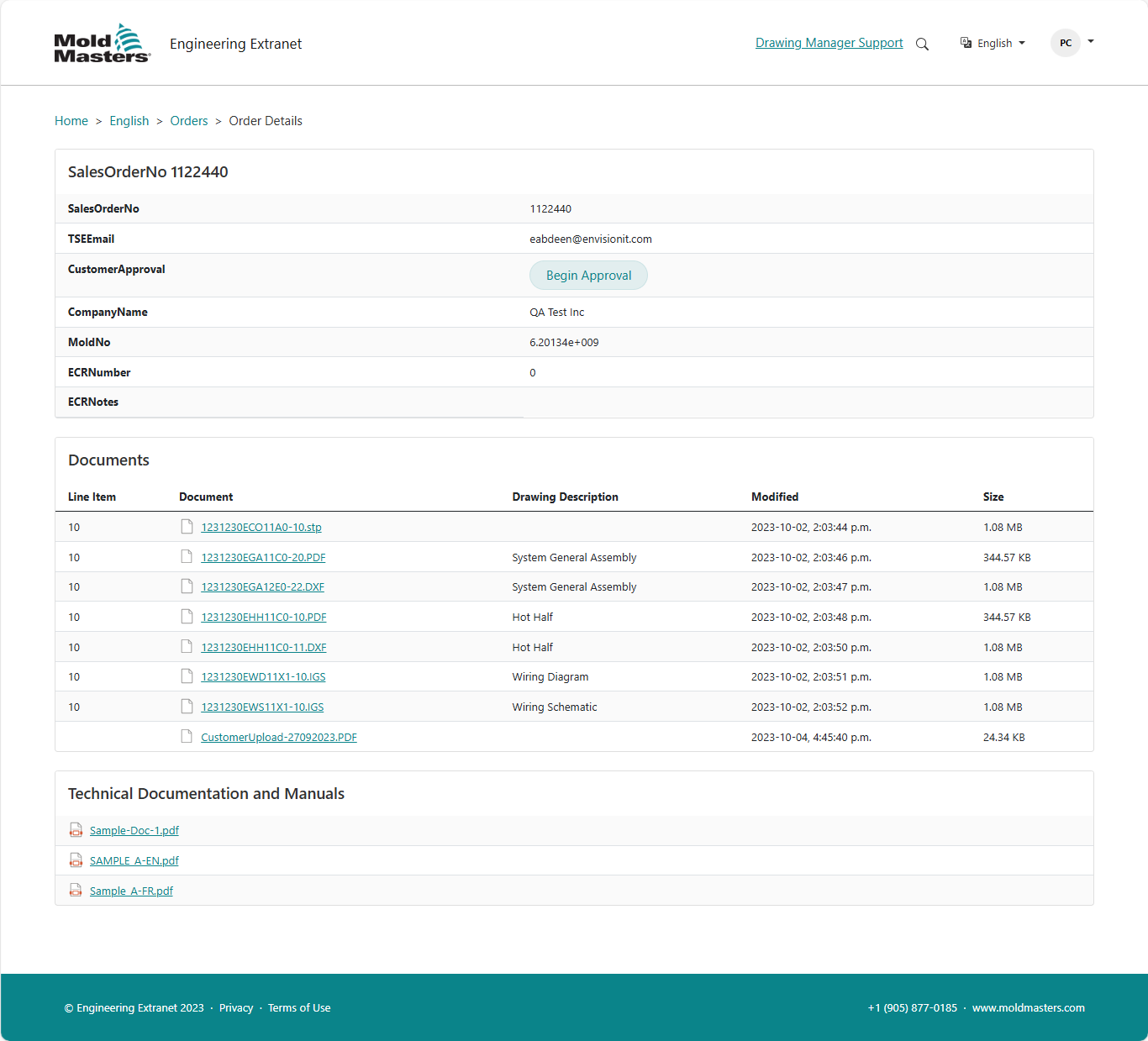This screenshot has width=1148, height=1041.
Task: Click the PDF icon beside Sample-Doc-1.pdf
Action: (76, 830)
